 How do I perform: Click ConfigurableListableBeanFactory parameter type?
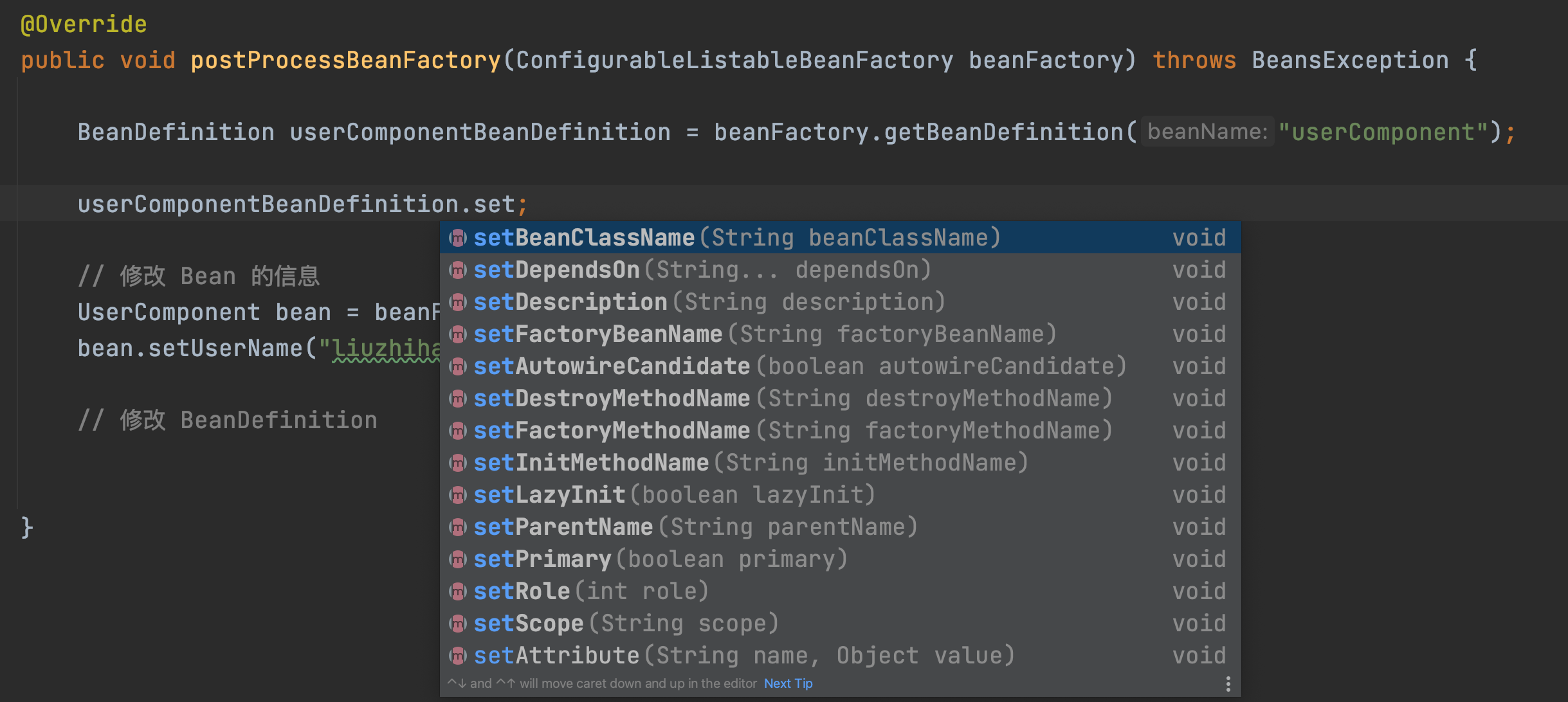[x=734, y=60]
